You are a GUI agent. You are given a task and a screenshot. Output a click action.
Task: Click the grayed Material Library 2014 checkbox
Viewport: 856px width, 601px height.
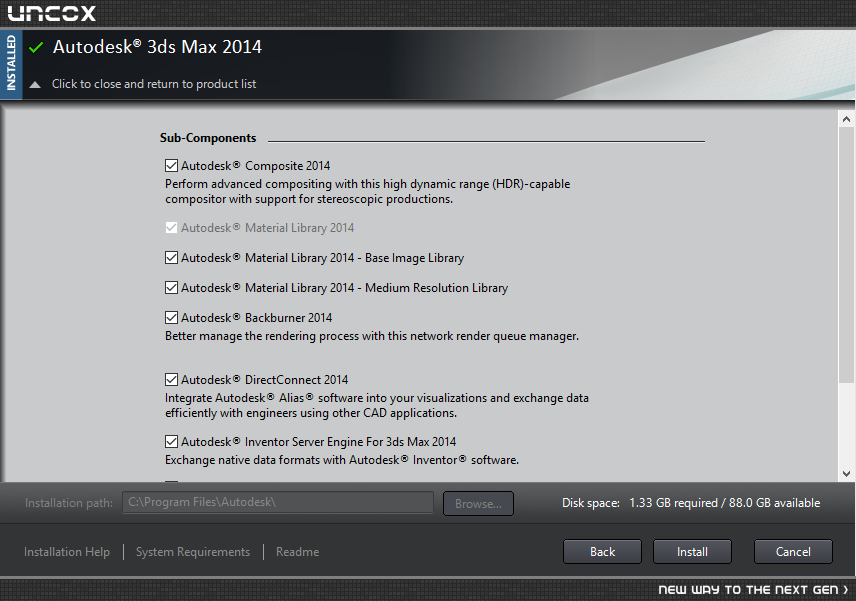(x=171, y=228)
